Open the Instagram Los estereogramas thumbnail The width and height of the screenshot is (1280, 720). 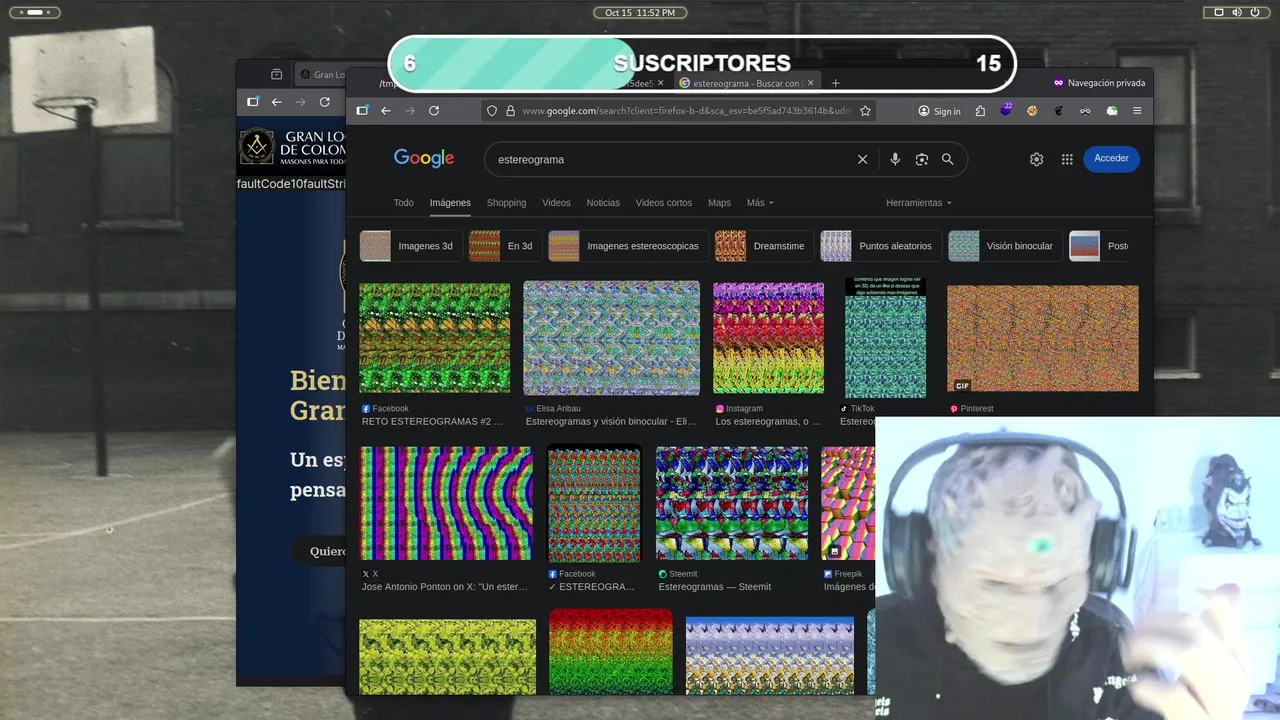(x=768, y=338)
